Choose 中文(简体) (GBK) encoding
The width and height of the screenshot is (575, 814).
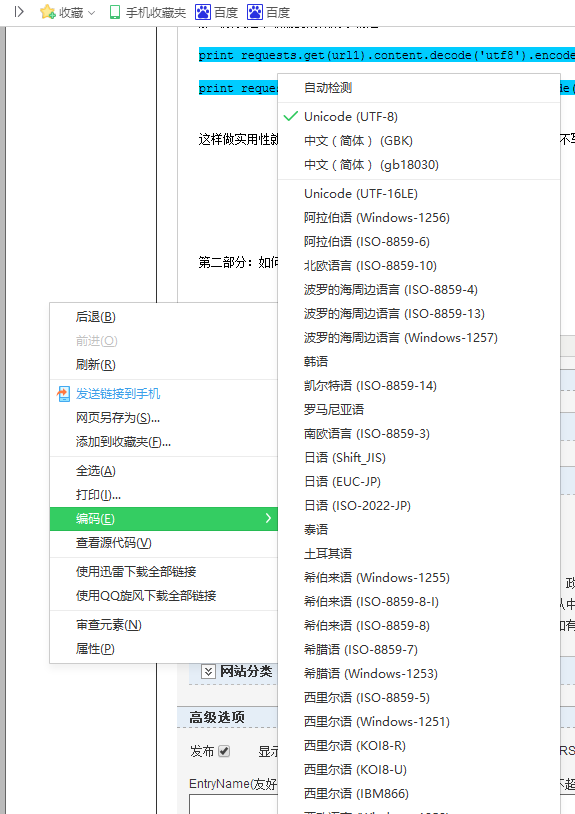point(419,141)
